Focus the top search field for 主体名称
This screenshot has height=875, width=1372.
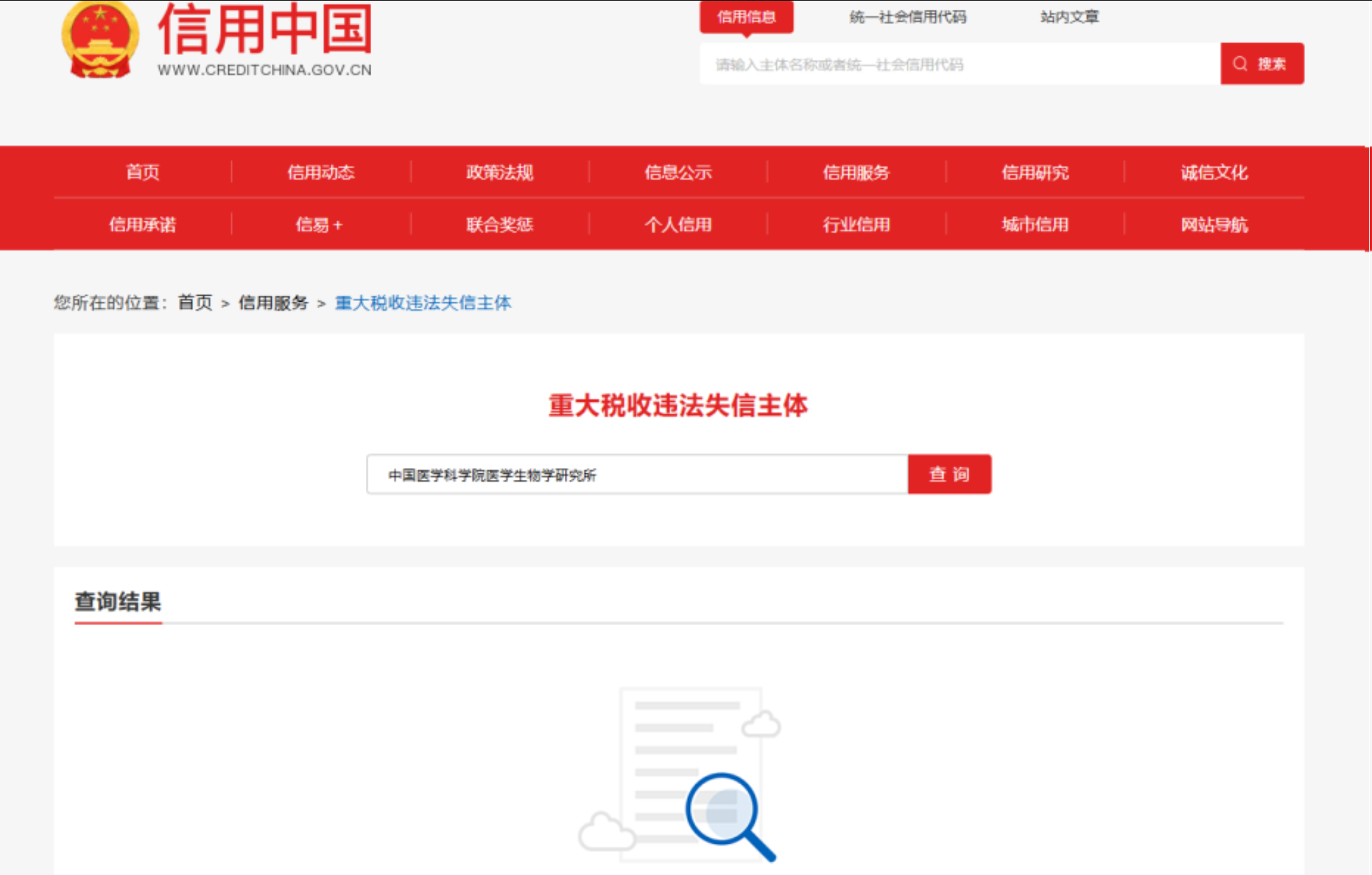click(960, 64)
